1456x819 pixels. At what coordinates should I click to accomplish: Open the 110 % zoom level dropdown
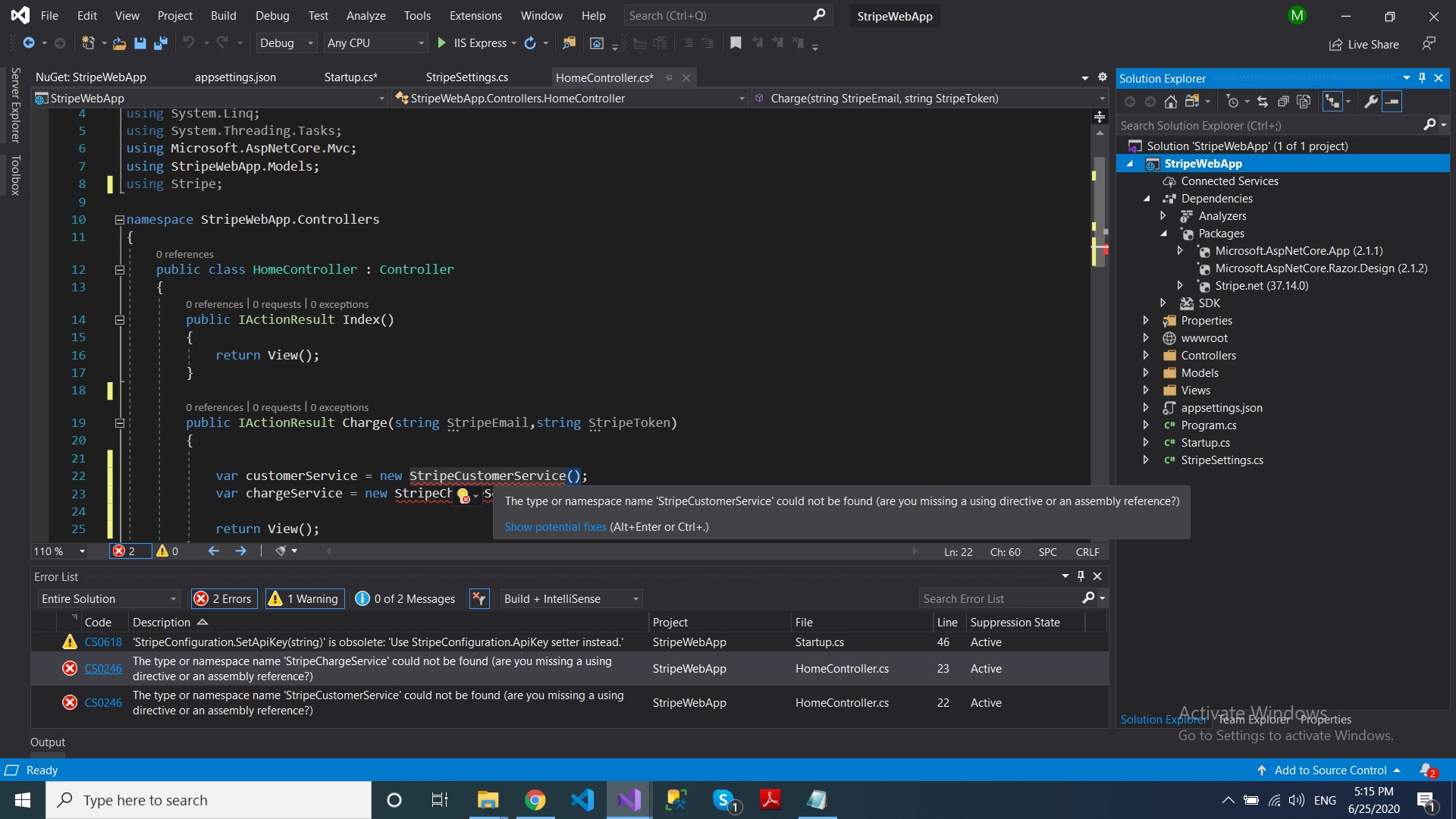[59, 551]
